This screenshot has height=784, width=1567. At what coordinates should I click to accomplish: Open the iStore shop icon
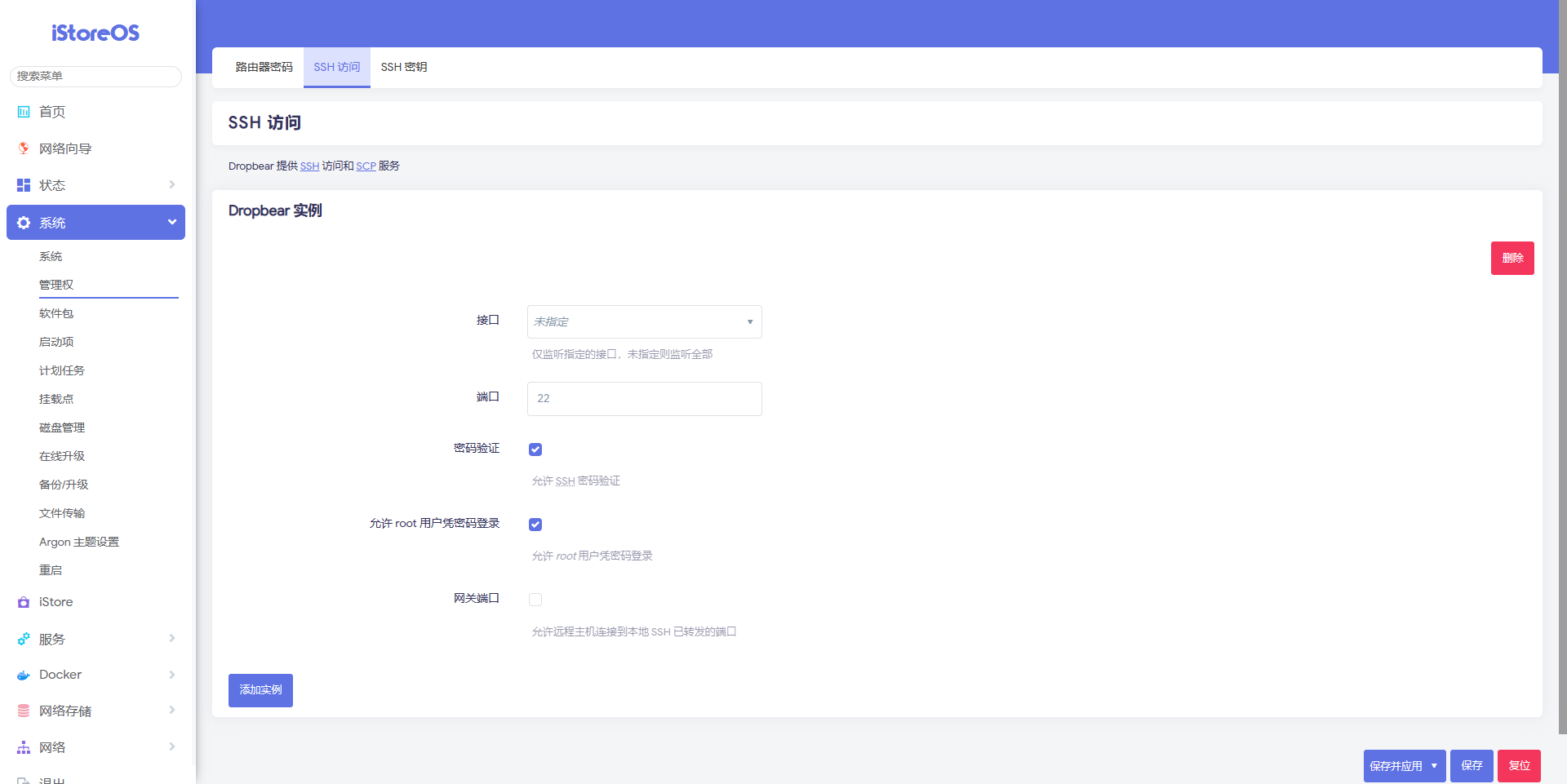pos(24,602)
